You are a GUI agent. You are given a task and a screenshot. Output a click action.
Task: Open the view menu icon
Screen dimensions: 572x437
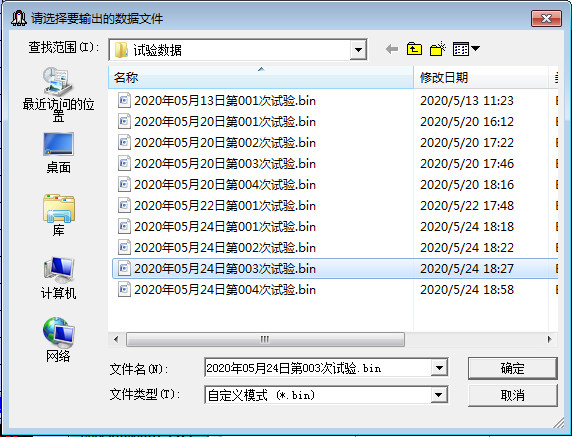click(466, 49)
